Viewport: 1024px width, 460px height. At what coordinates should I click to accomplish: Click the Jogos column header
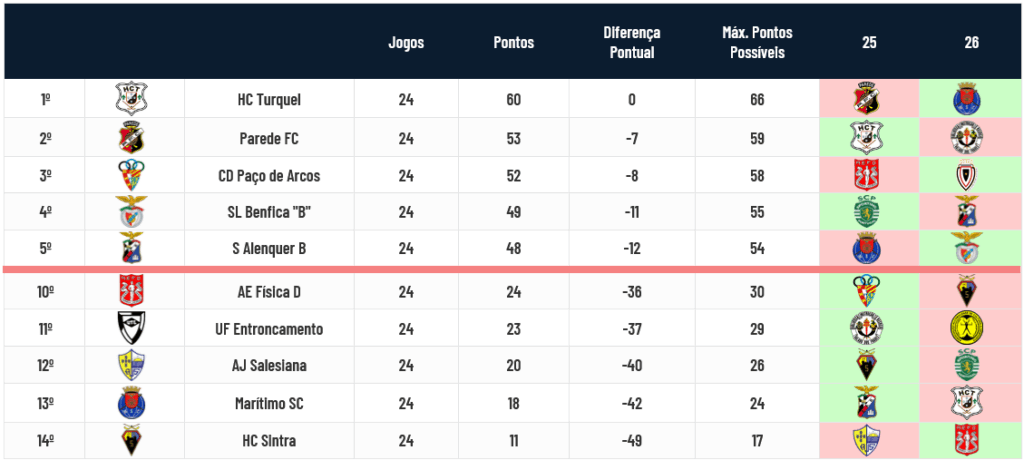[406, 42]
